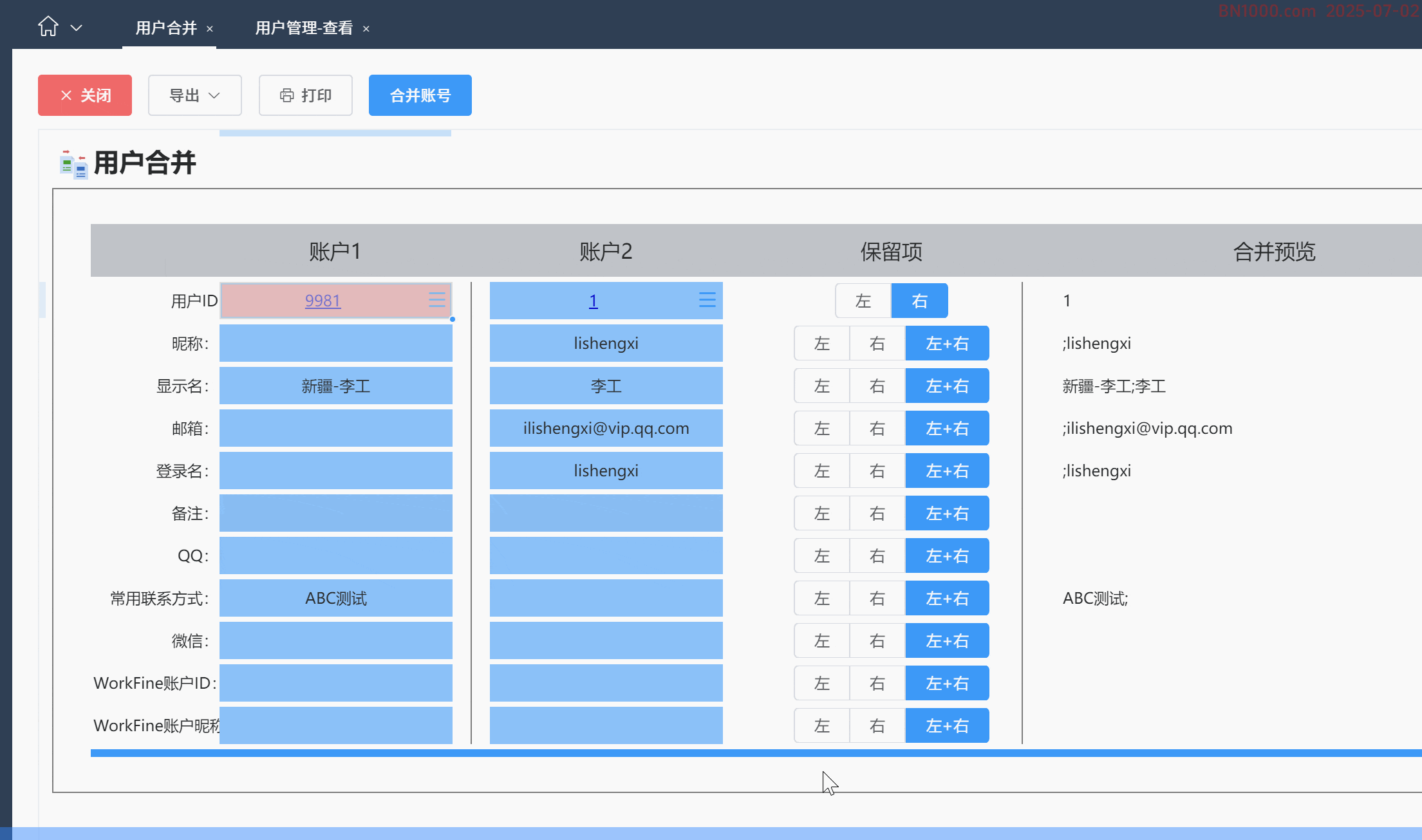Open user ID link 9981 in 账户1
Viewport: 1422px width, 840px height.
(x=323, y=301)
